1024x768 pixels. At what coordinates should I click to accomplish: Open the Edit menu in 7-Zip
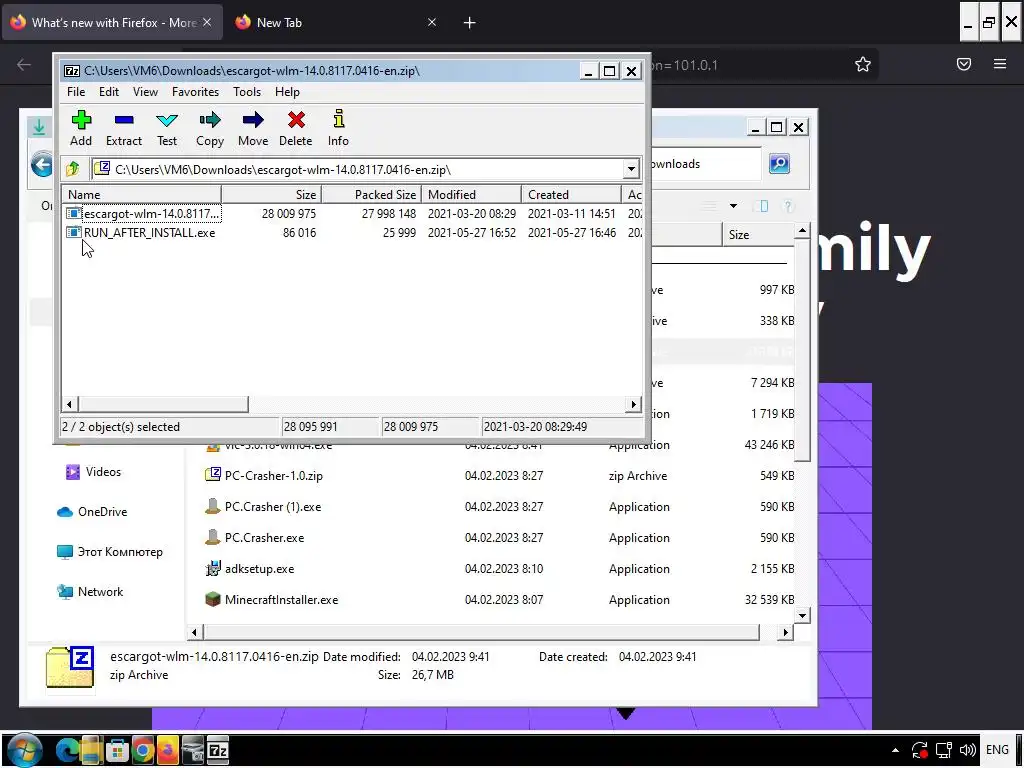pyautogui.click(x=108, y=92)
